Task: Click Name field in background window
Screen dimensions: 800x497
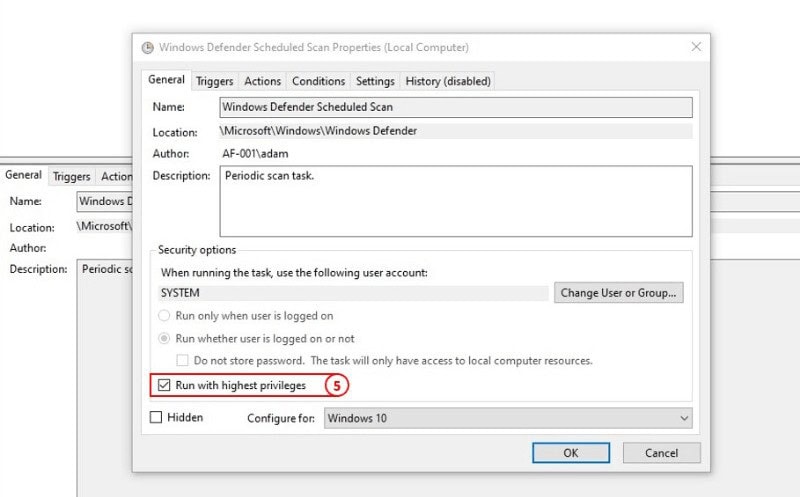Action: coord(105,202)
